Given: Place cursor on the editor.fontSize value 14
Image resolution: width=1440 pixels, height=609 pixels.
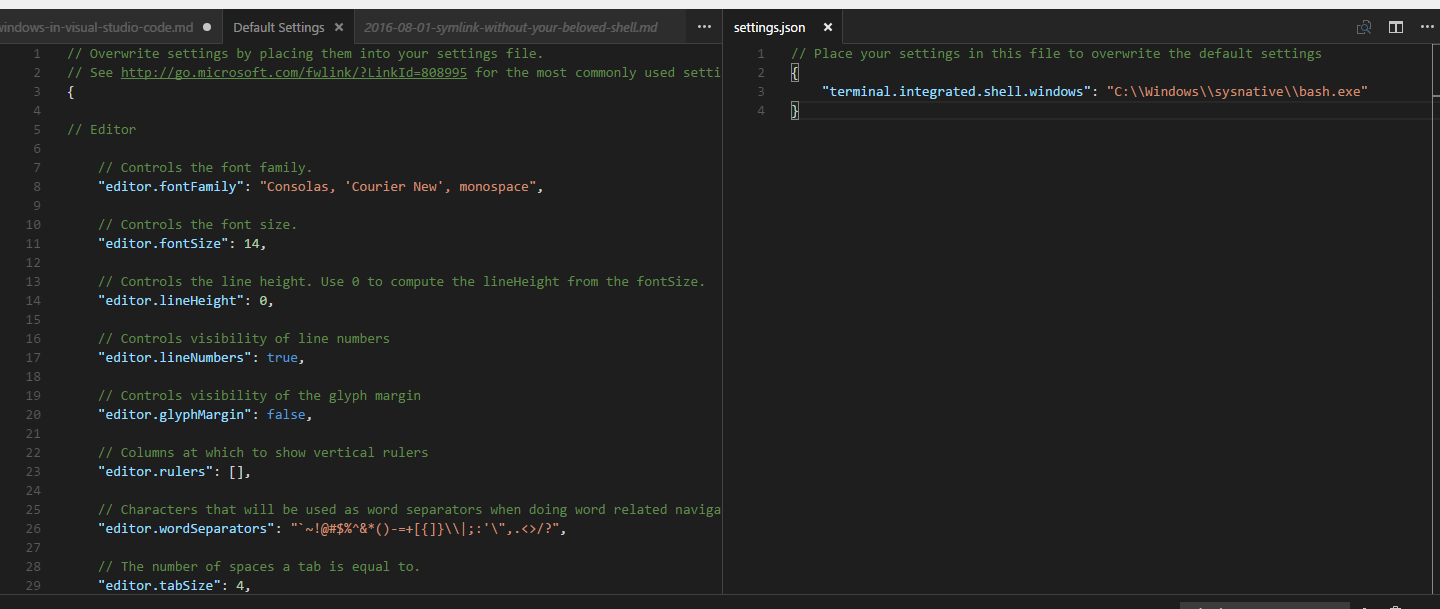Looking at the screenshot, I should click(251, 243).
